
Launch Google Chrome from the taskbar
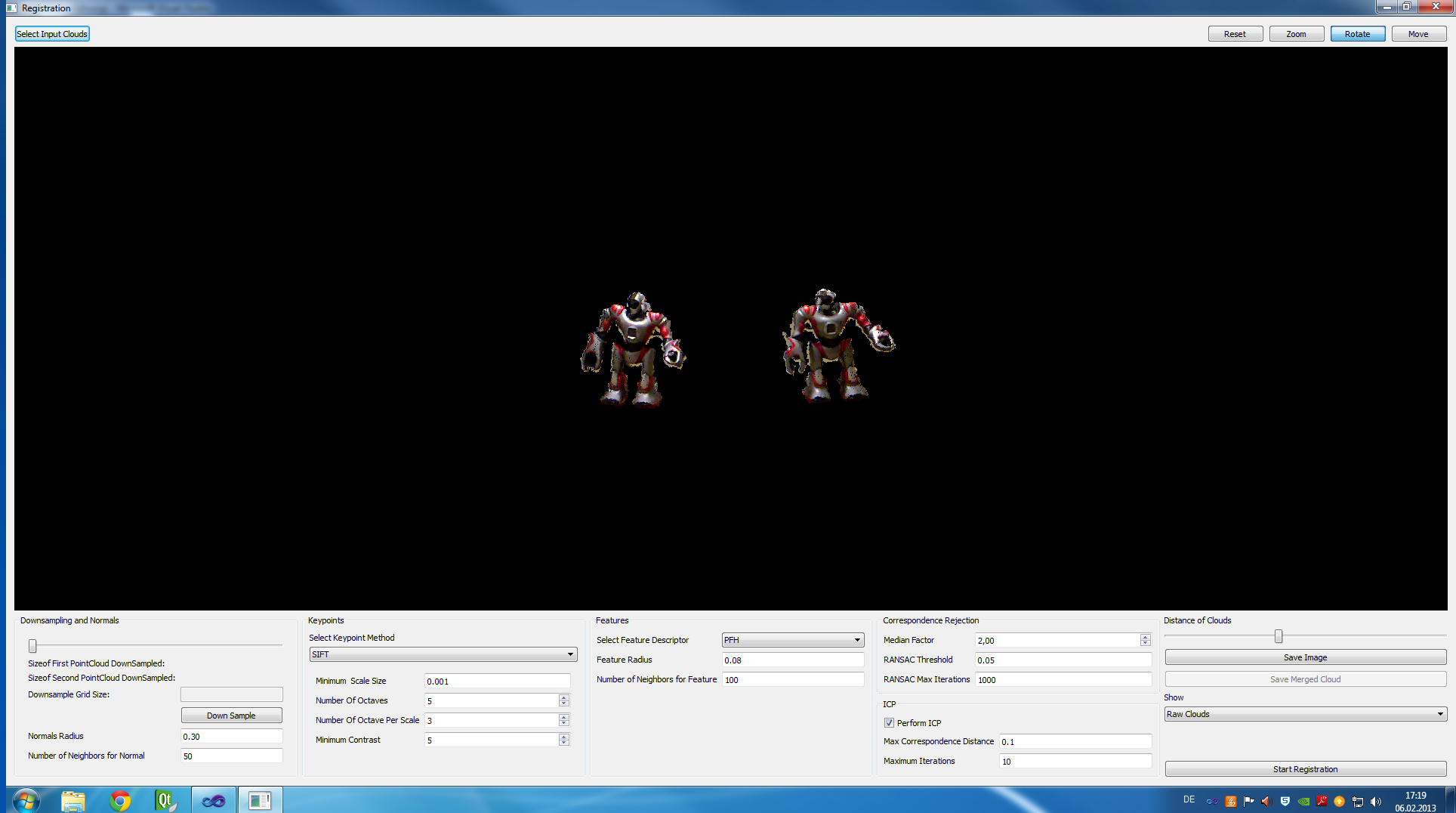point(119,800)
